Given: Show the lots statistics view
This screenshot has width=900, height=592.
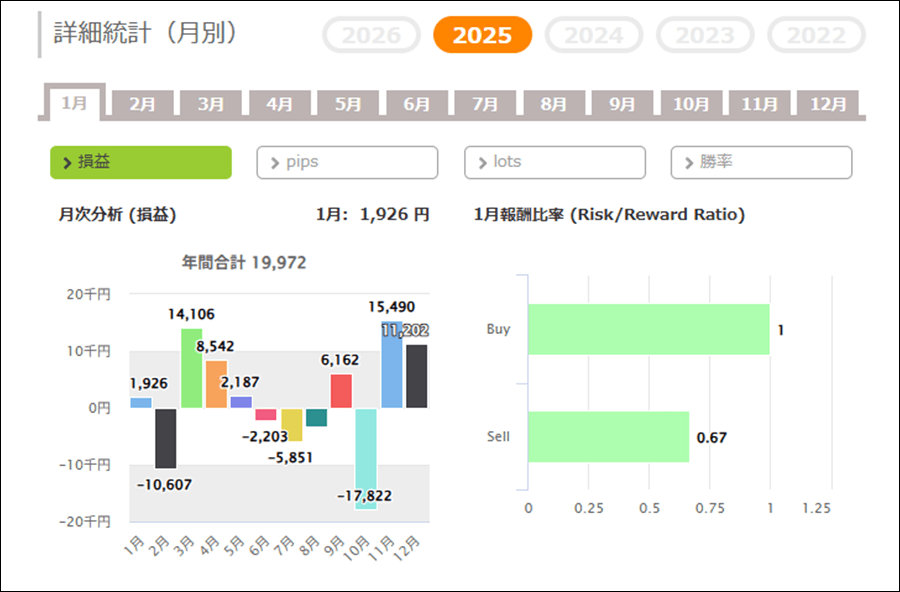Looking at the screenshot, I should 555,162.
